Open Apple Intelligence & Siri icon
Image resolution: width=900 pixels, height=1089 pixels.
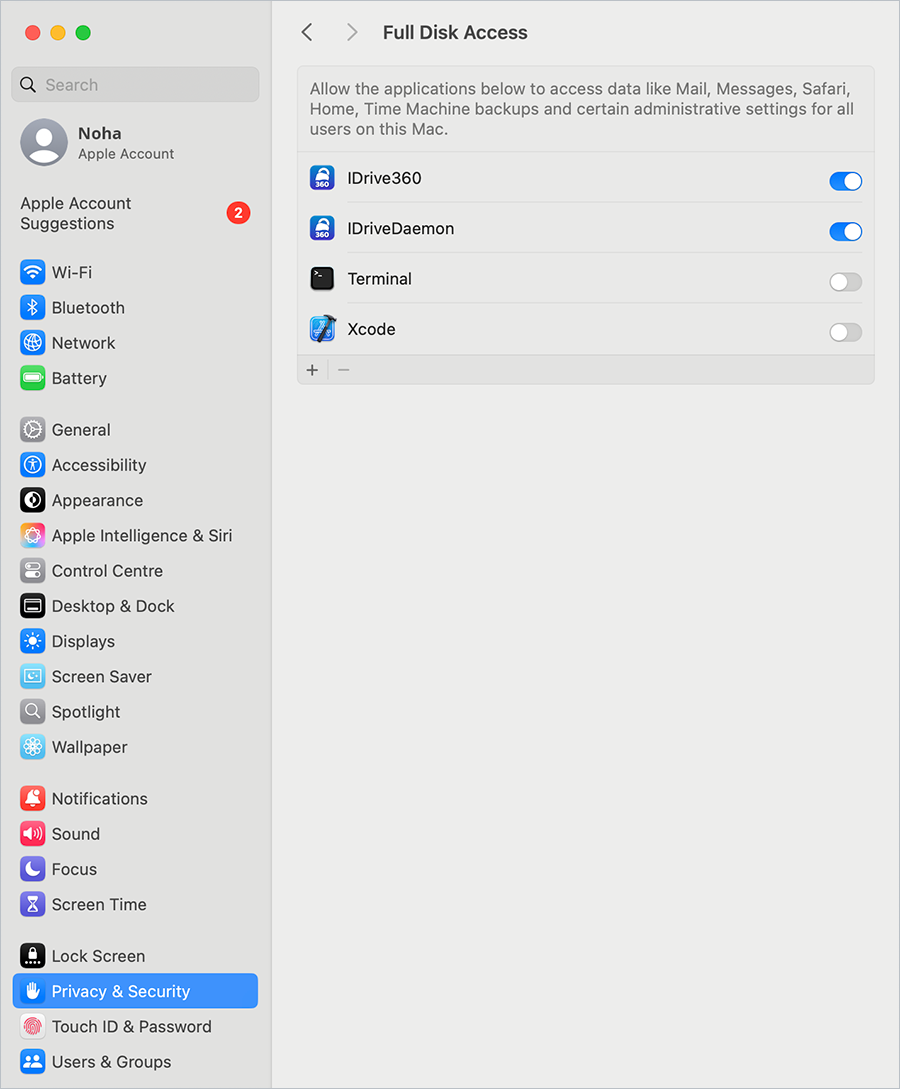(x=33, y=535)
